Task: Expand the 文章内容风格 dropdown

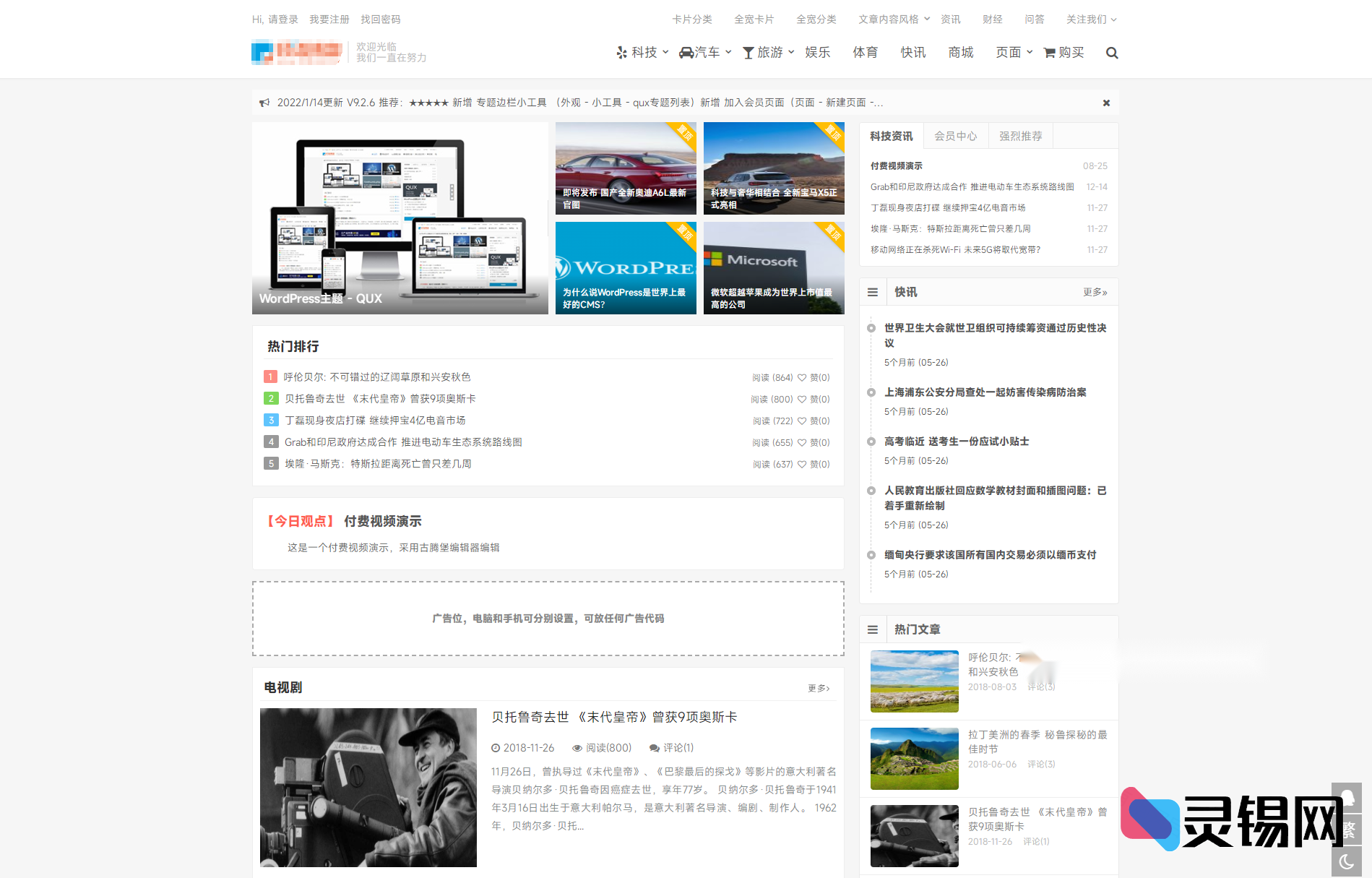Action: point(890,20)
